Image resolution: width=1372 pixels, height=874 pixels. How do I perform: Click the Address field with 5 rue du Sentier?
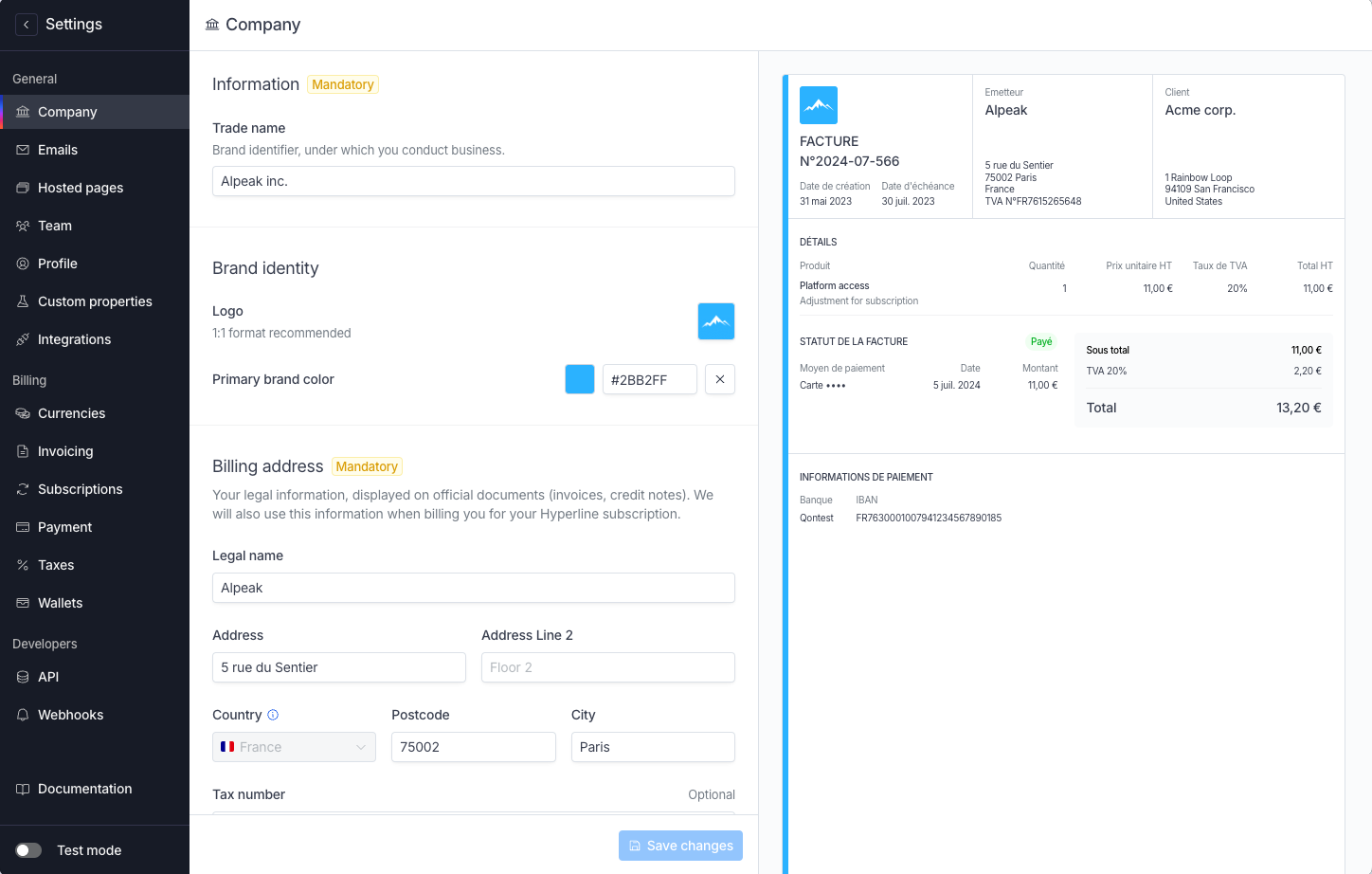point(339,667)
